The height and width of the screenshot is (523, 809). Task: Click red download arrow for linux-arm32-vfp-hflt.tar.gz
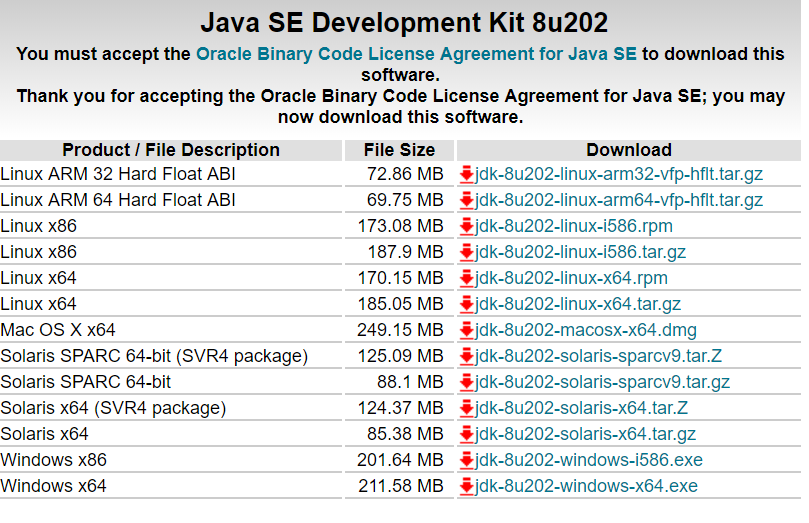[x=466, y=175]
